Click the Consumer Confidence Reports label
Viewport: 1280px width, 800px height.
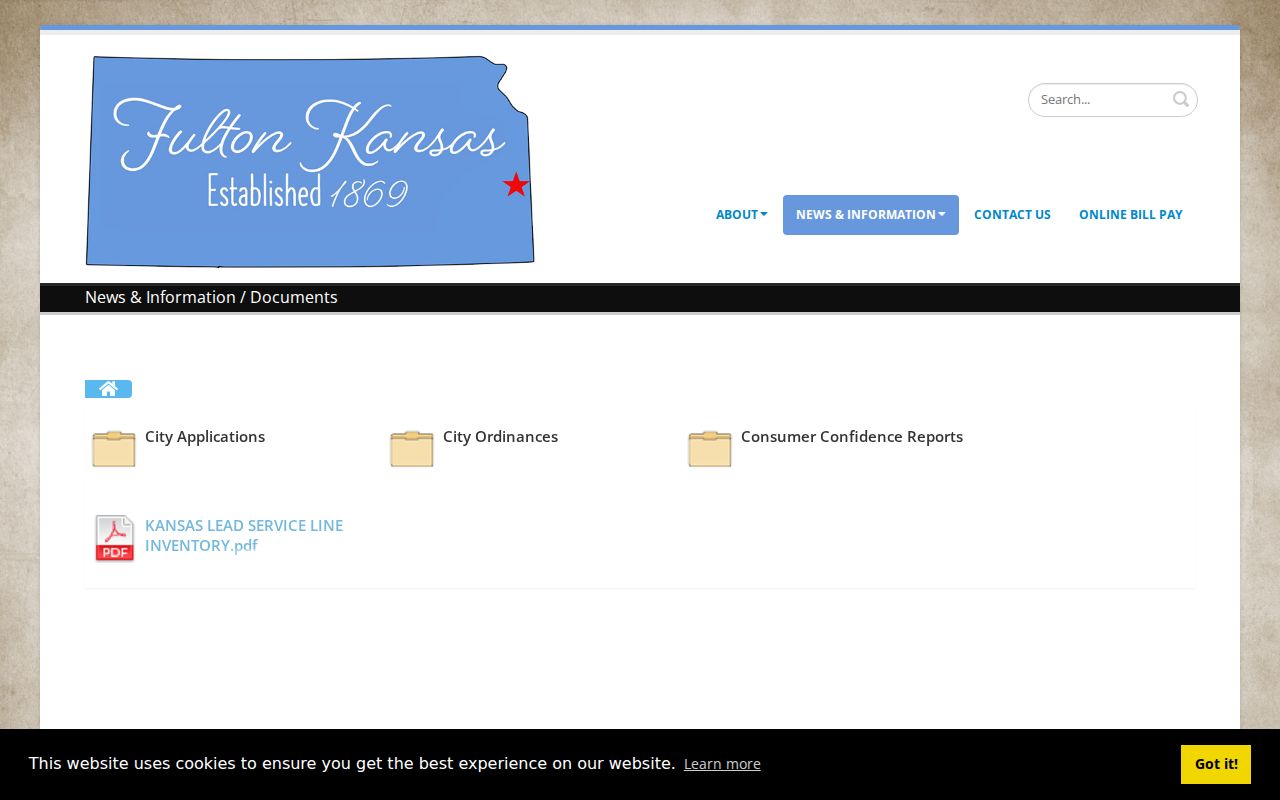pos(852,437)
